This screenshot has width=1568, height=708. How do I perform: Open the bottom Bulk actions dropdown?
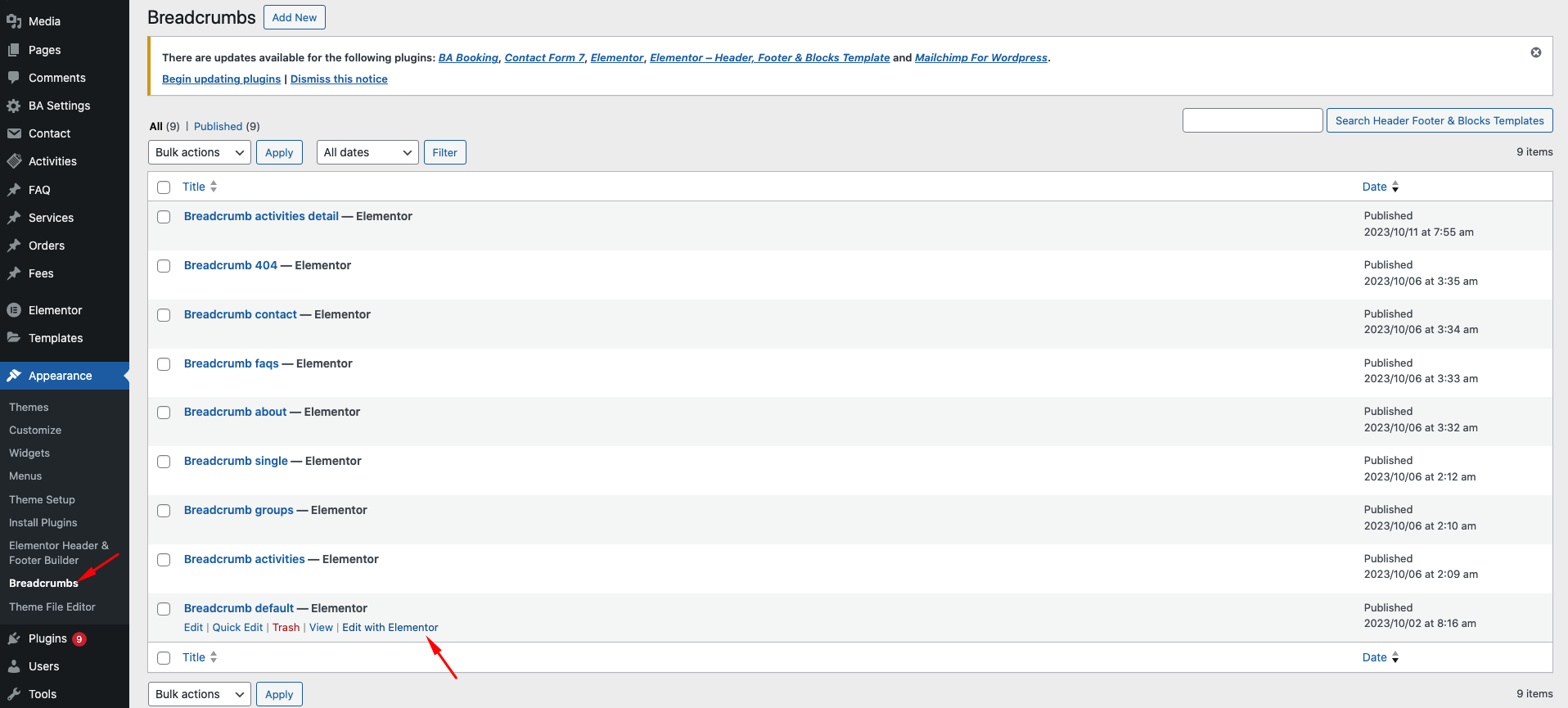pos(200,694)
